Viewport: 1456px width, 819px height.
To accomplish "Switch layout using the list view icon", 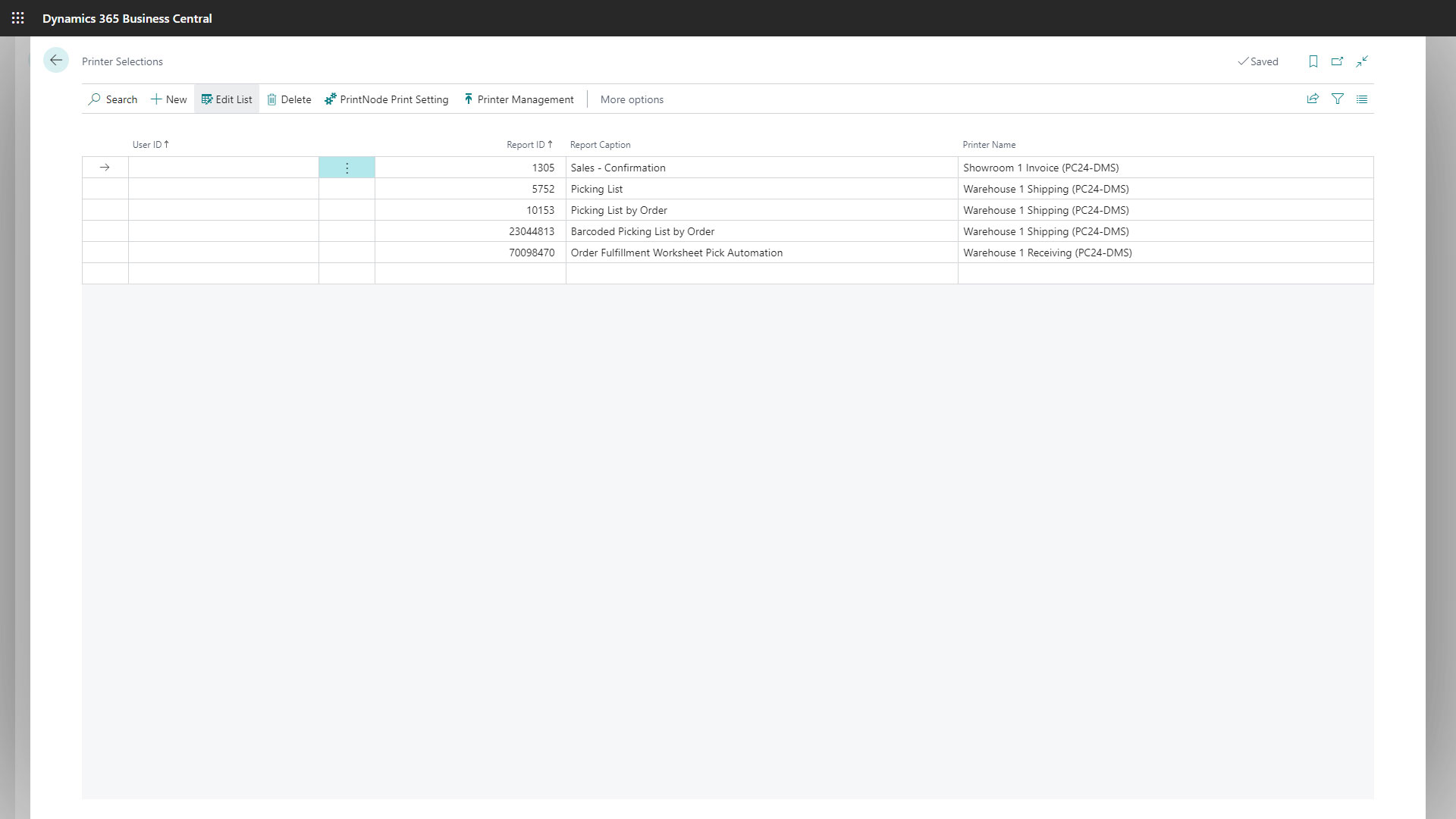I will pos(1362,99).
